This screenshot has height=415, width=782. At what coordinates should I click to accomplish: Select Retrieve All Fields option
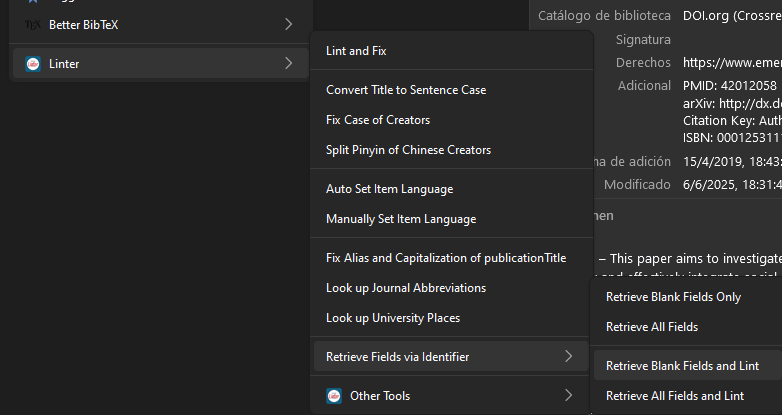click(652, 327)
